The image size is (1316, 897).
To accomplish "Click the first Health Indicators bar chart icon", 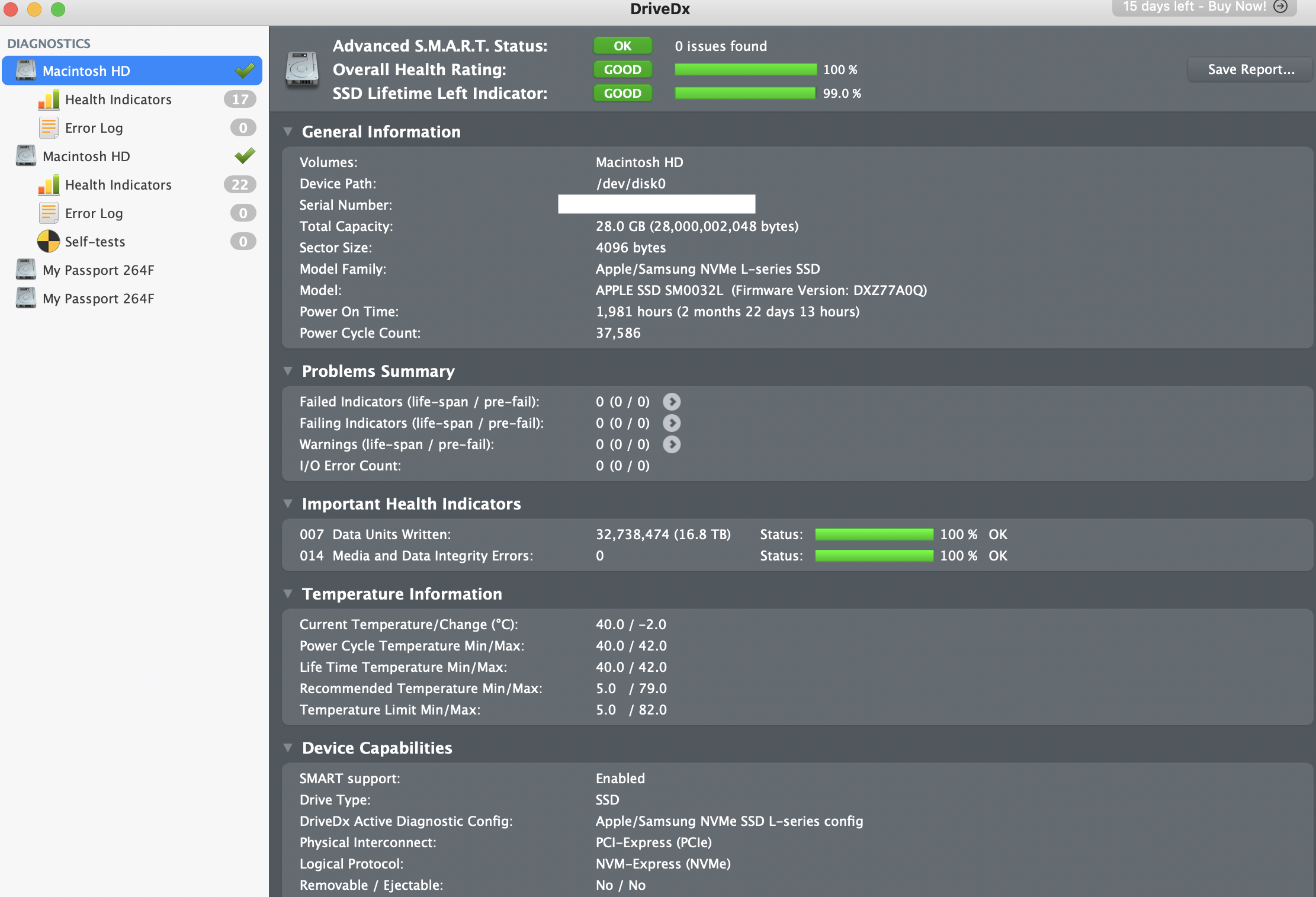I will coord(49,100).
